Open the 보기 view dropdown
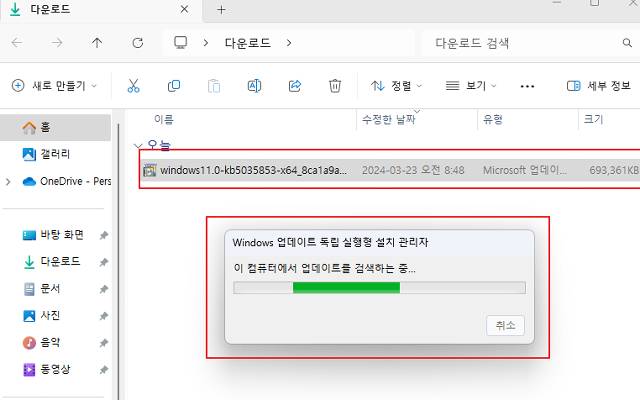 471,86
